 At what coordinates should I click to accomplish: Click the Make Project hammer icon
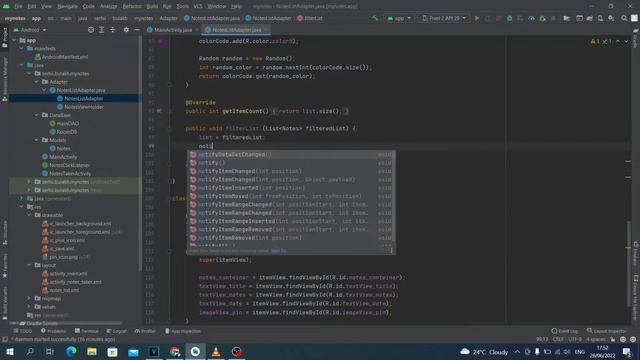point(375,18)
